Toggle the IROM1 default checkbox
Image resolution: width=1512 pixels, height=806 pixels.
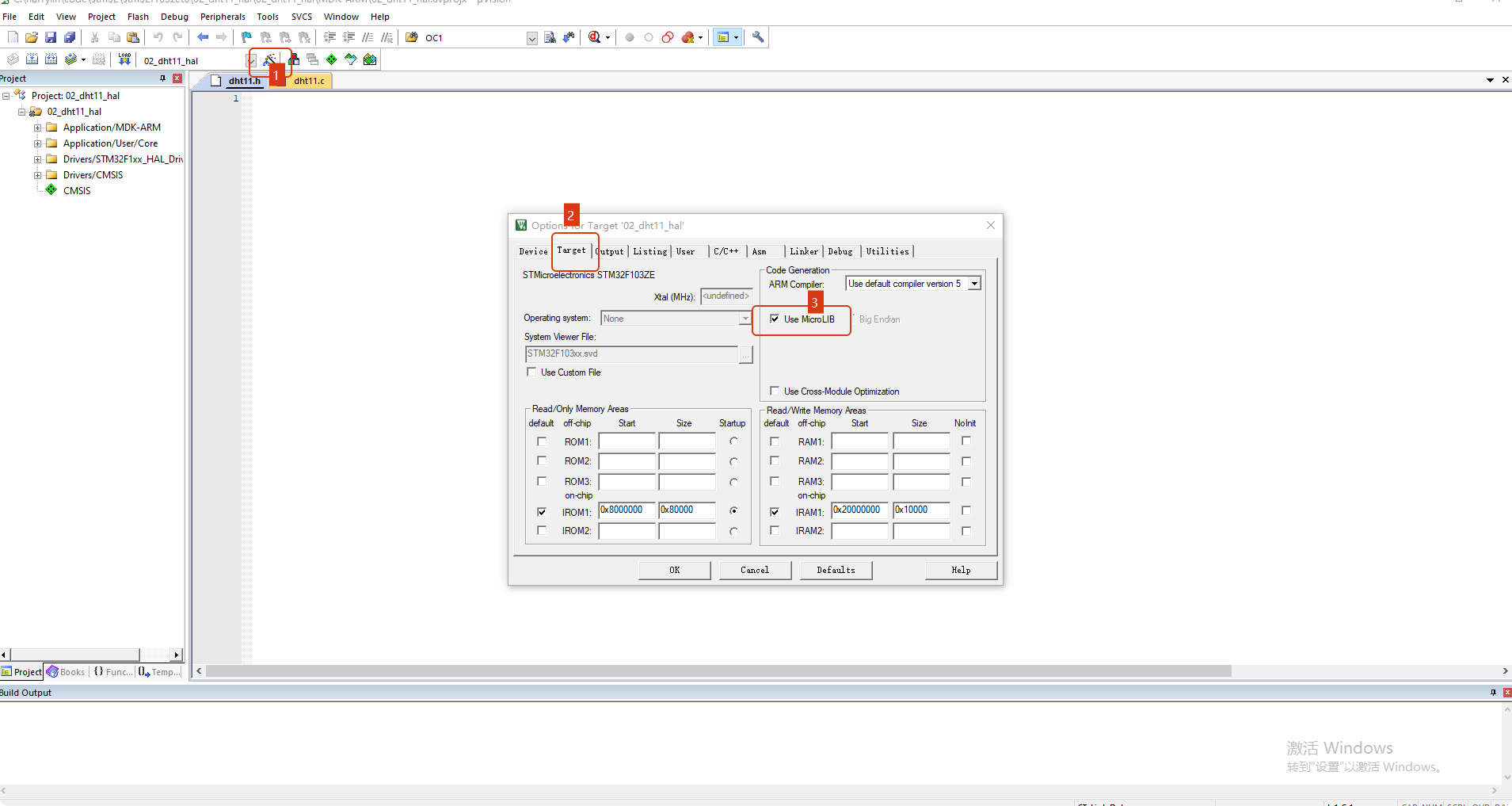pos(542,512)
